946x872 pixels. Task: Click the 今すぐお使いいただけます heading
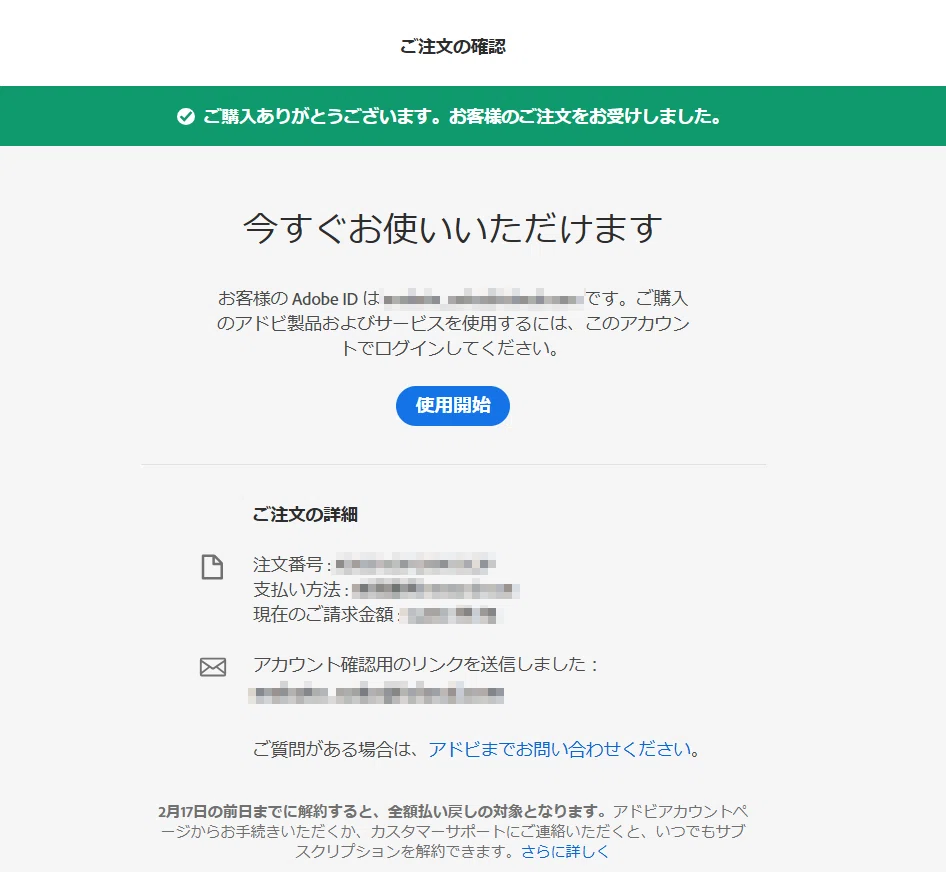pyautogui.click(x=452, y=228)
